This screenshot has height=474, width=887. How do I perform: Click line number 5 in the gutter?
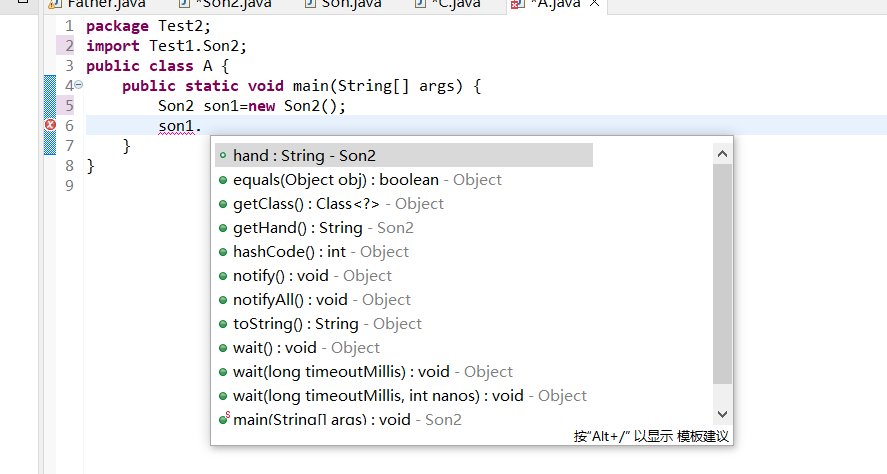click(x=69, y=106)
